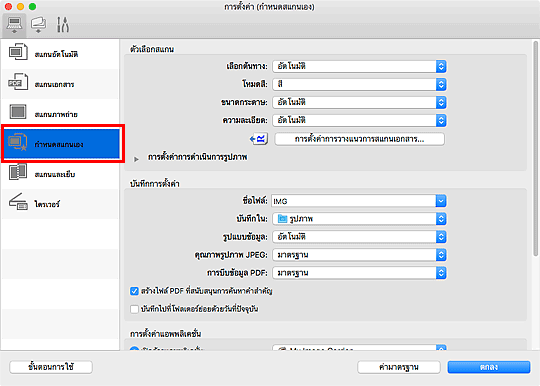
Task: Open the รูปแบบข้อมูล data format dropdown
Action: coord(359,237)
